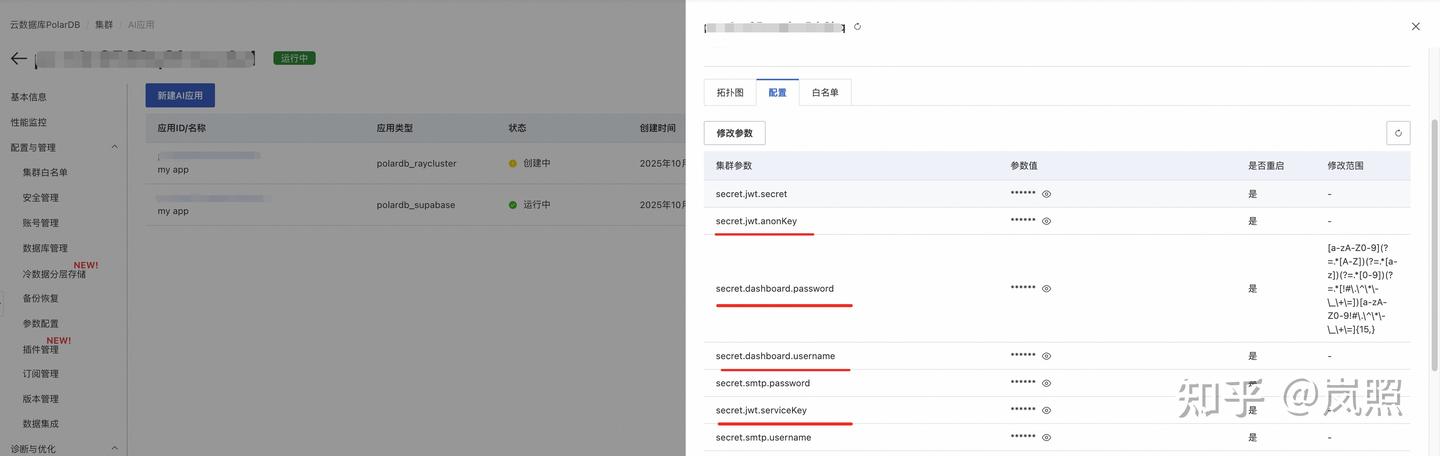1440x456 pixels.
Task: Click the 应用ID/名称 column header
Action: pos(181,128)
